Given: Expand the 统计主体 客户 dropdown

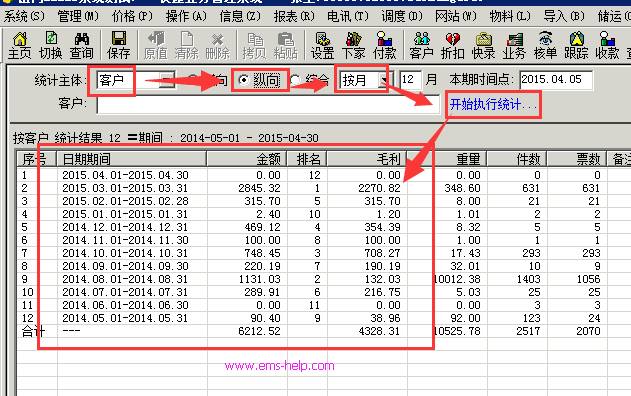Looking at the screenshot, I should [x=166, y=80].
